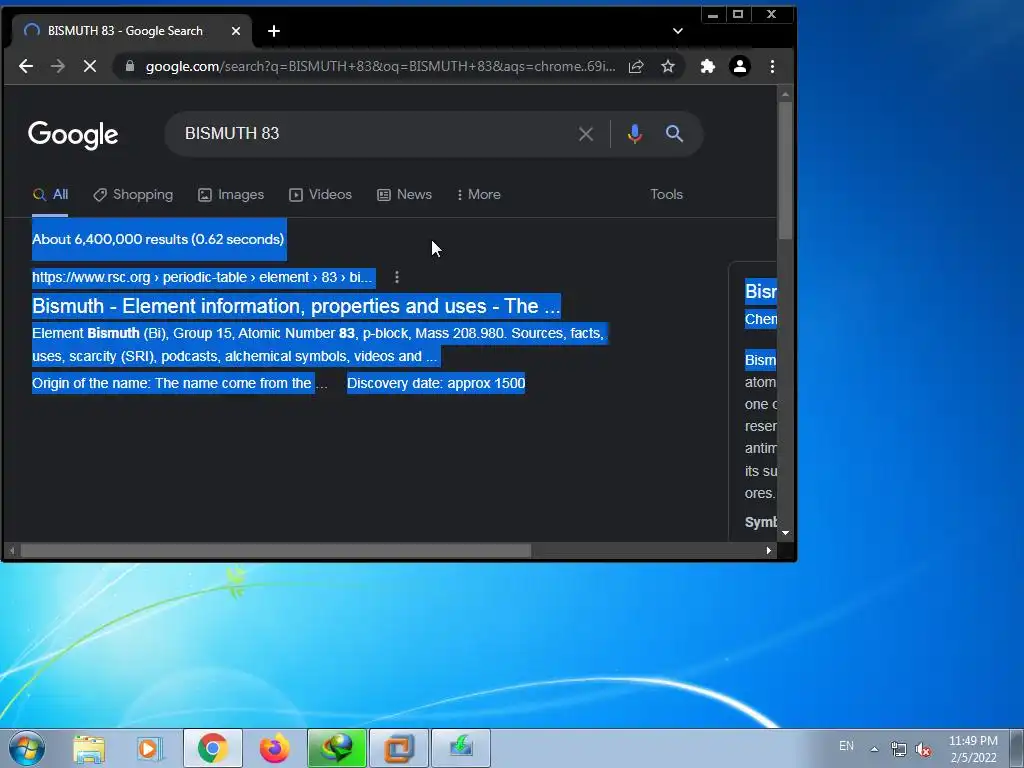Submit search with magnifier icon
1024x768 pixels.
tap(675, 134)
